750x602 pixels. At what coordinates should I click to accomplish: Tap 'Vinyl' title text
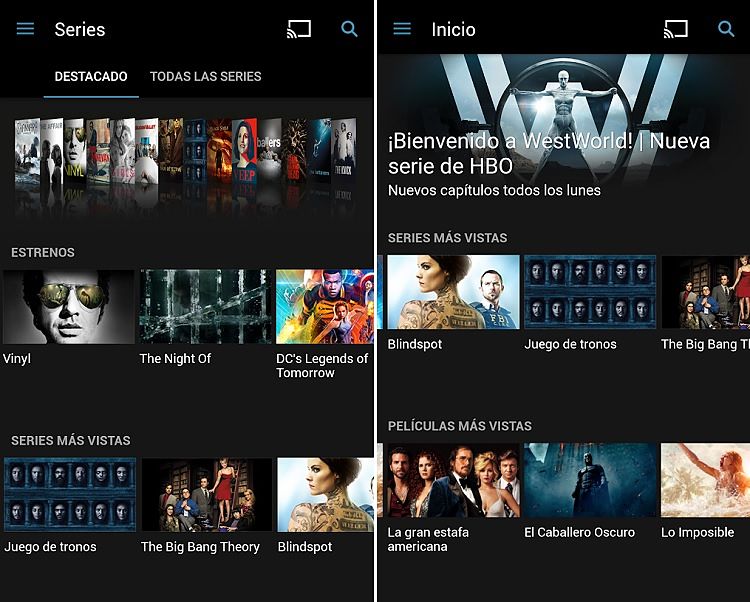[17, 359]
